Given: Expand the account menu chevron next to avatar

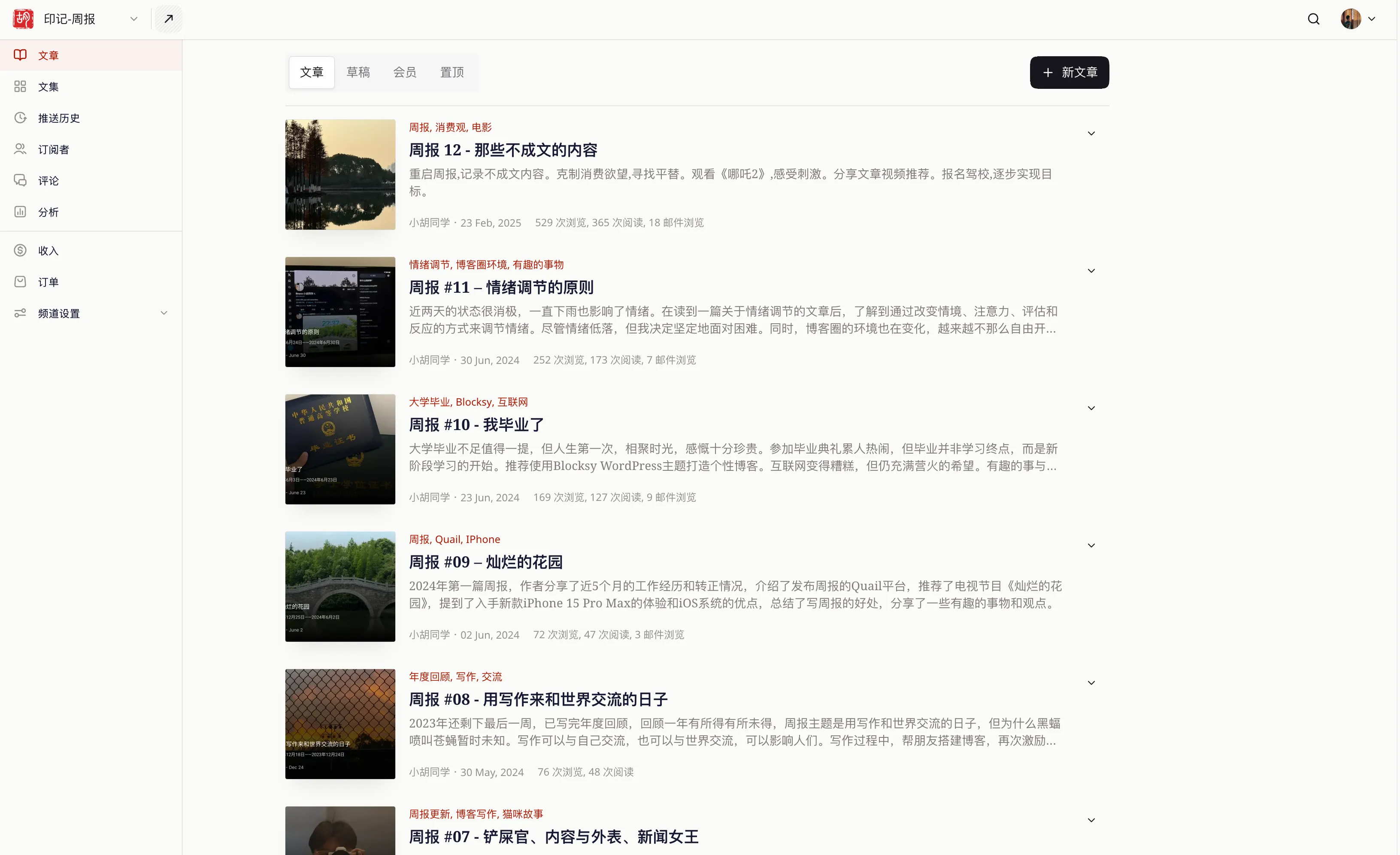Looking at the screenshot, I should (1372, 19).
